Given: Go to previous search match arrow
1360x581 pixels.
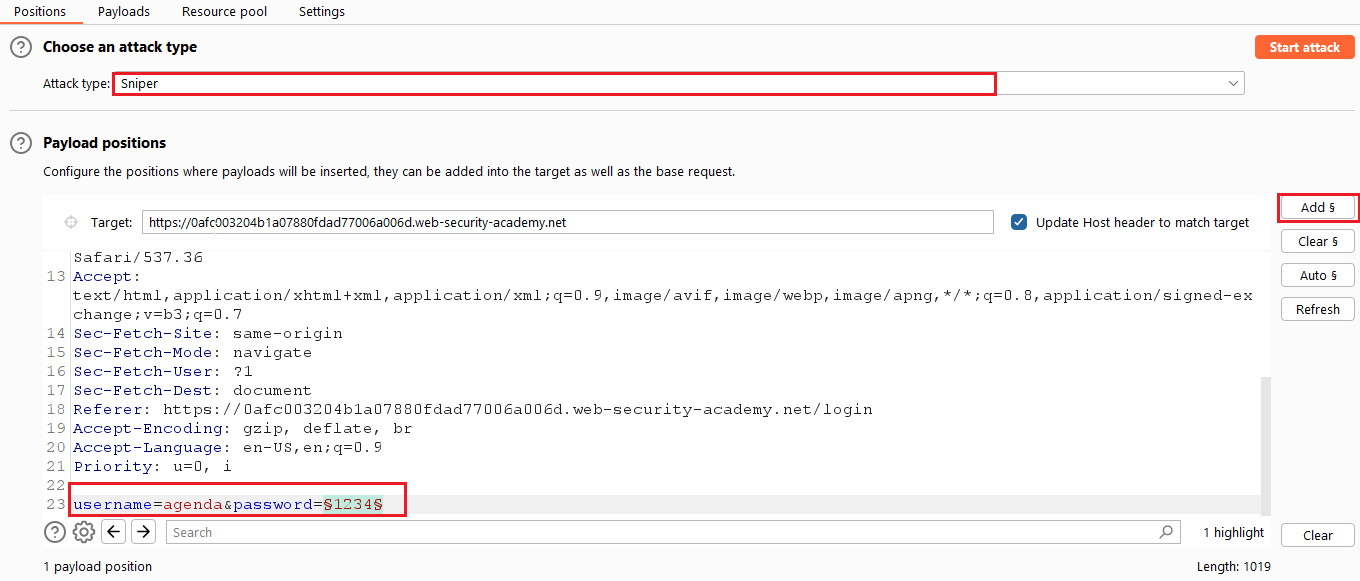Looking at the screenshot, I should [x=114, y=532].
